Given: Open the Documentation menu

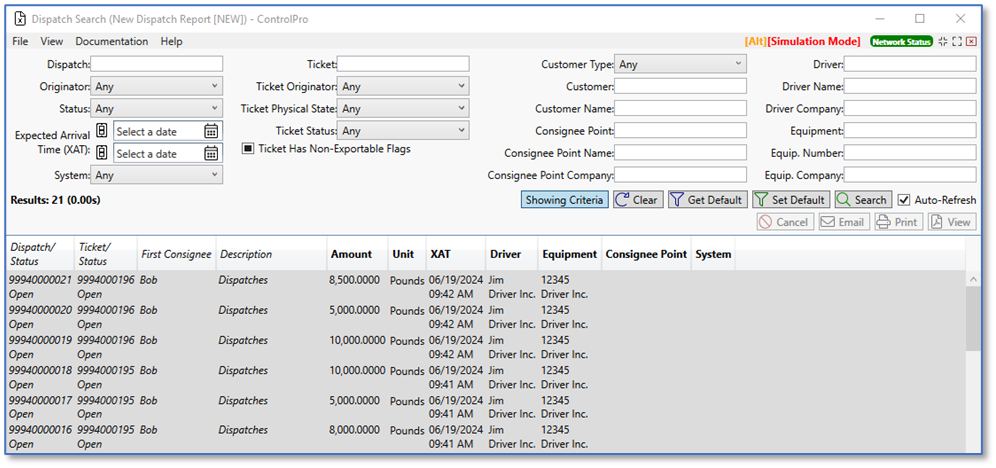Looking at the screenshot, I should click(111, 42).
